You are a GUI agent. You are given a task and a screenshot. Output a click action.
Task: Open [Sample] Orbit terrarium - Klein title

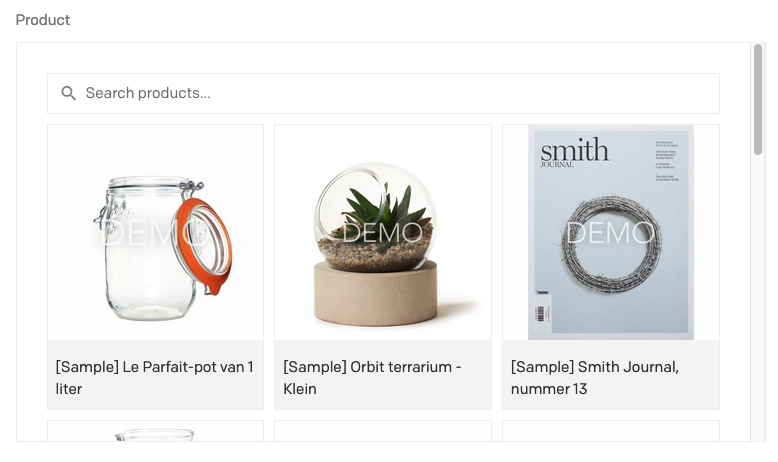tap(372, 378)
